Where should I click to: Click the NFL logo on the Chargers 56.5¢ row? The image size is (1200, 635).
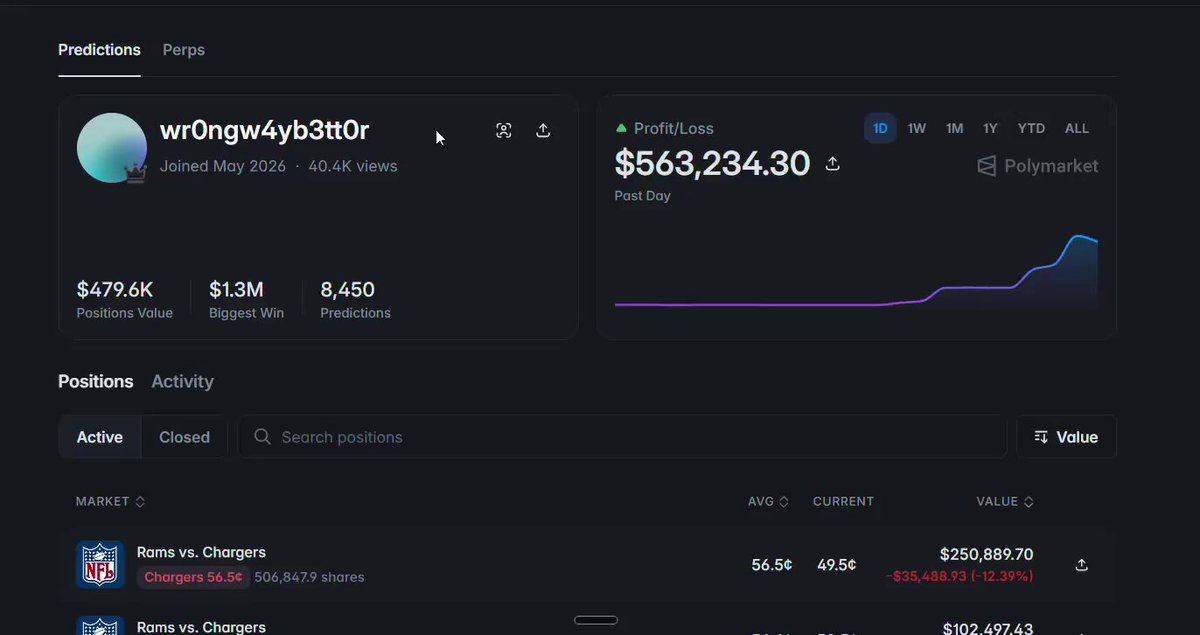pos(100,565)
